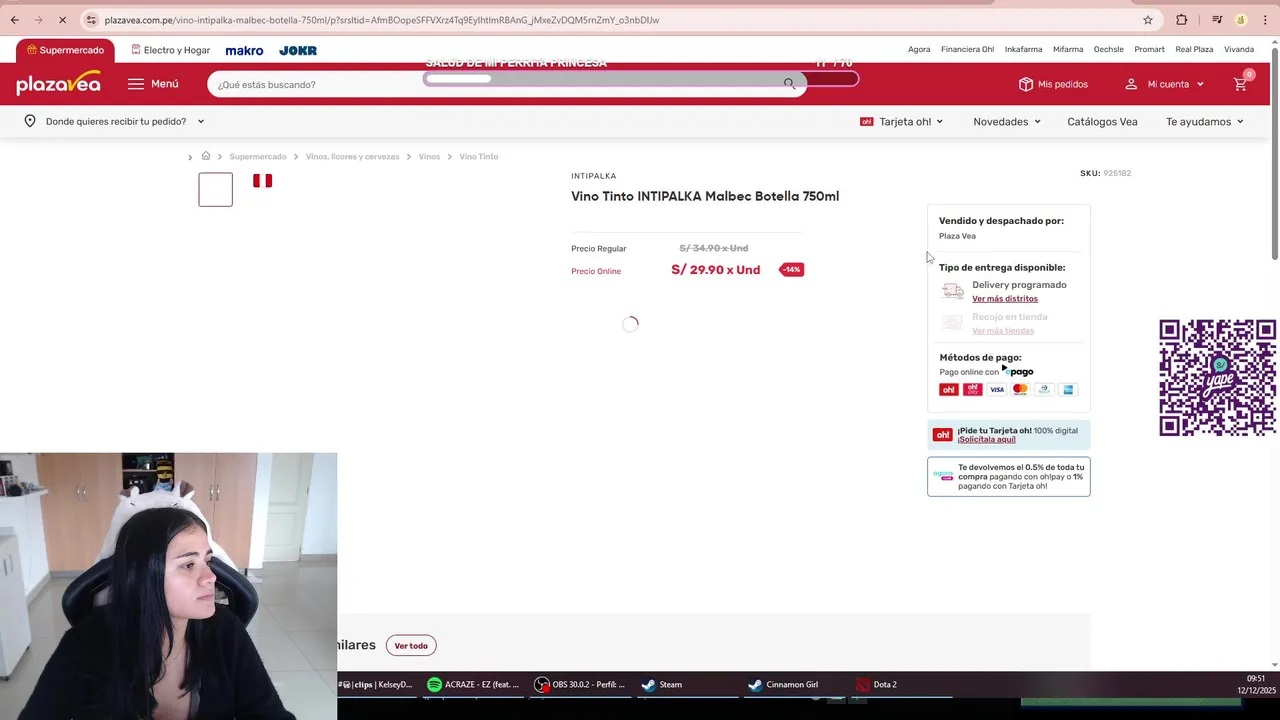Screen dimensions: 1280x720
Task: Click the Visa payment icon
Action: 997,389
